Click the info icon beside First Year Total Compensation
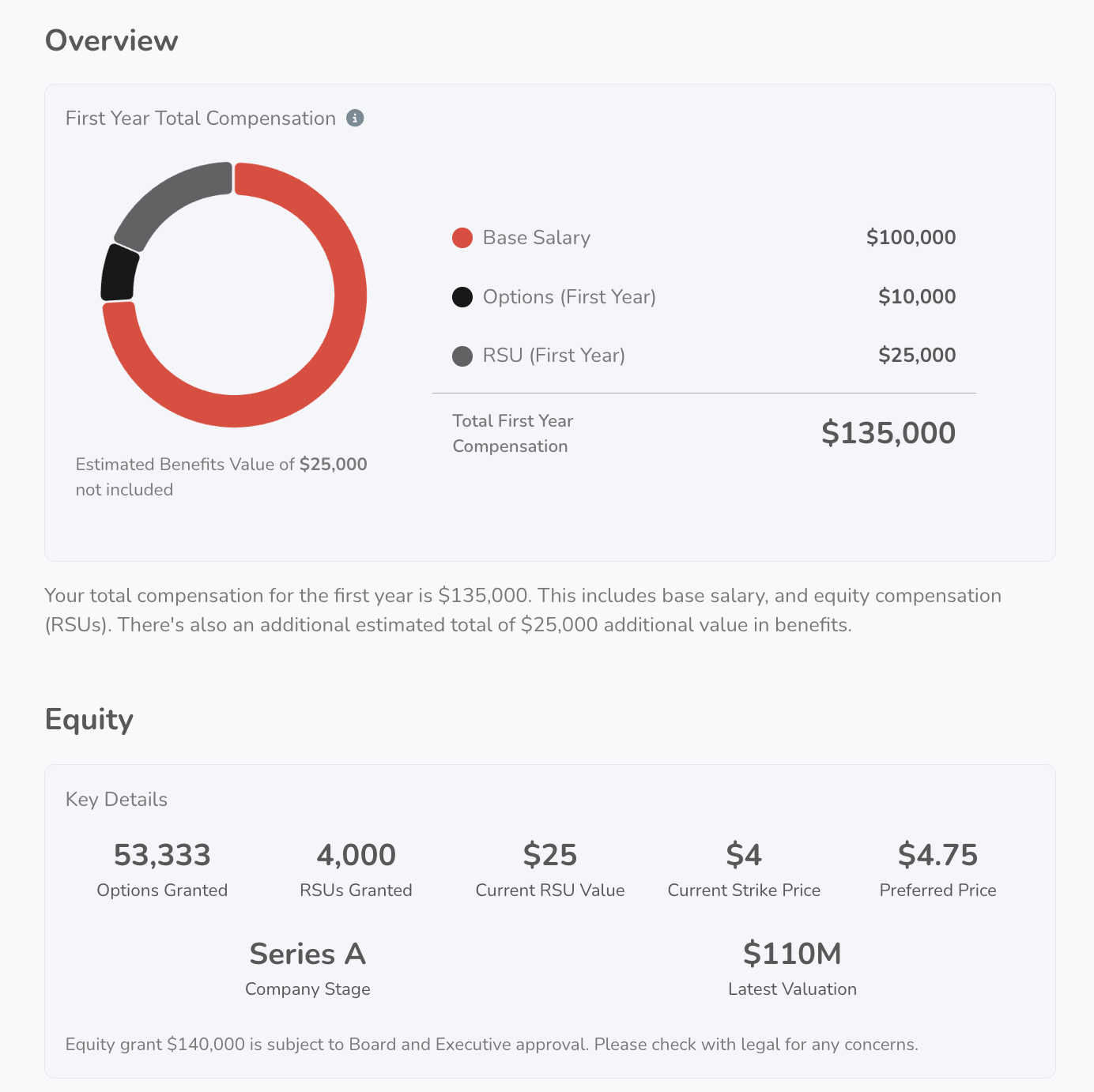The height and width of the screenshot is (1092, 1094). tap(356, 119)
